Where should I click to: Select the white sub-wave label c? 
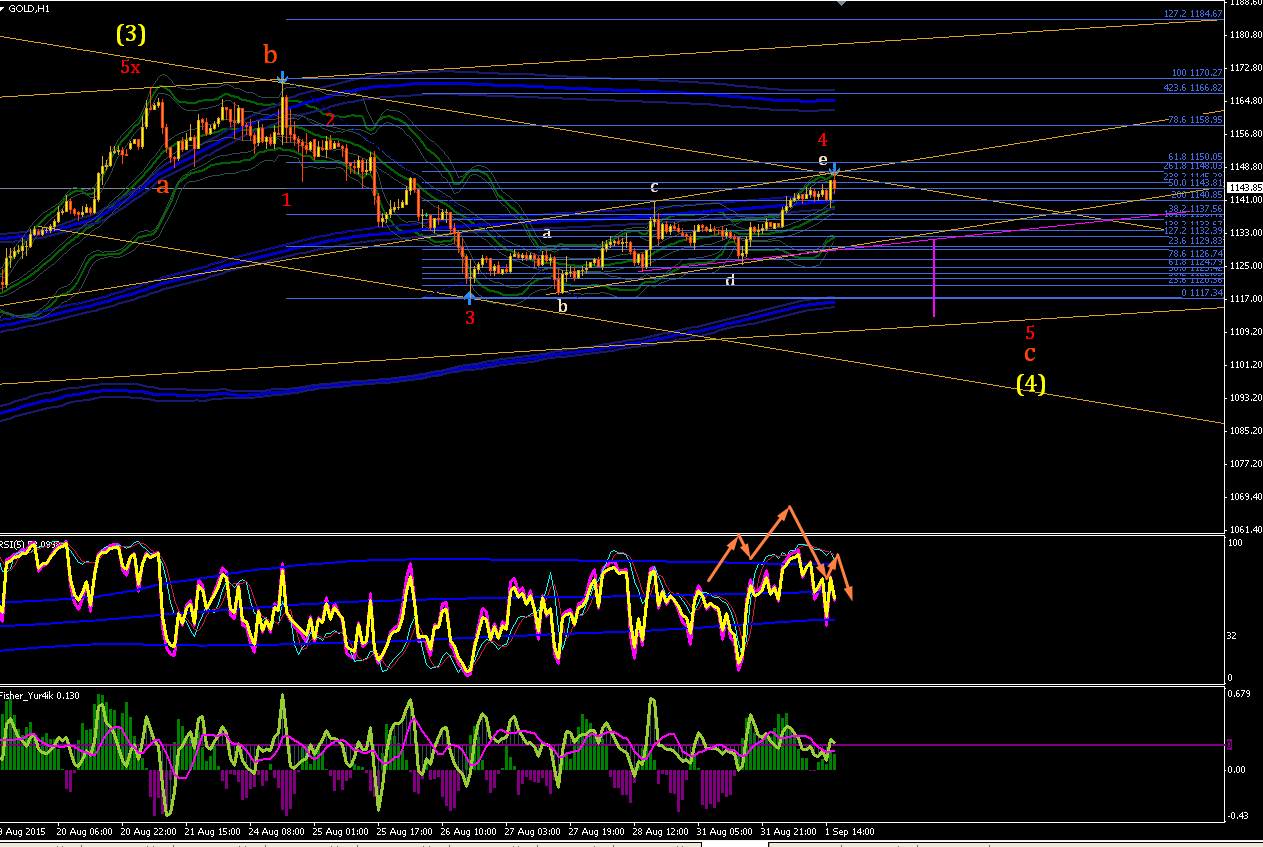point(654,186)
